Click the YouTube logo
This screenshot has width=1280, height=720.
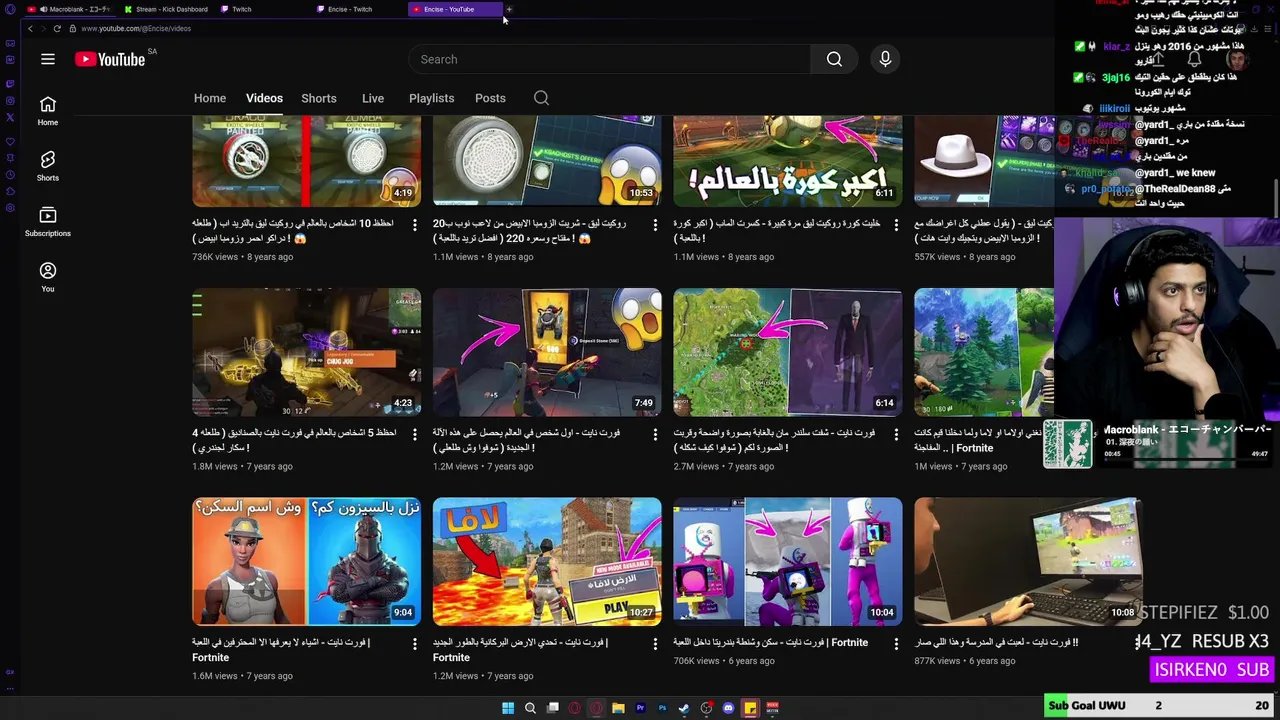click(110, 59)
